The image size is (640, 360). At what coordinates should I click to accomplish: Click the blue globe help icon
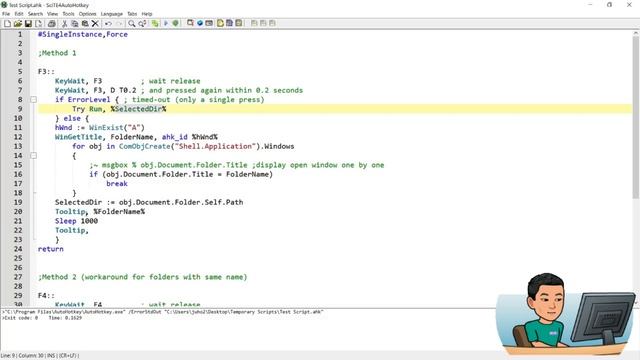pos(200,23)
